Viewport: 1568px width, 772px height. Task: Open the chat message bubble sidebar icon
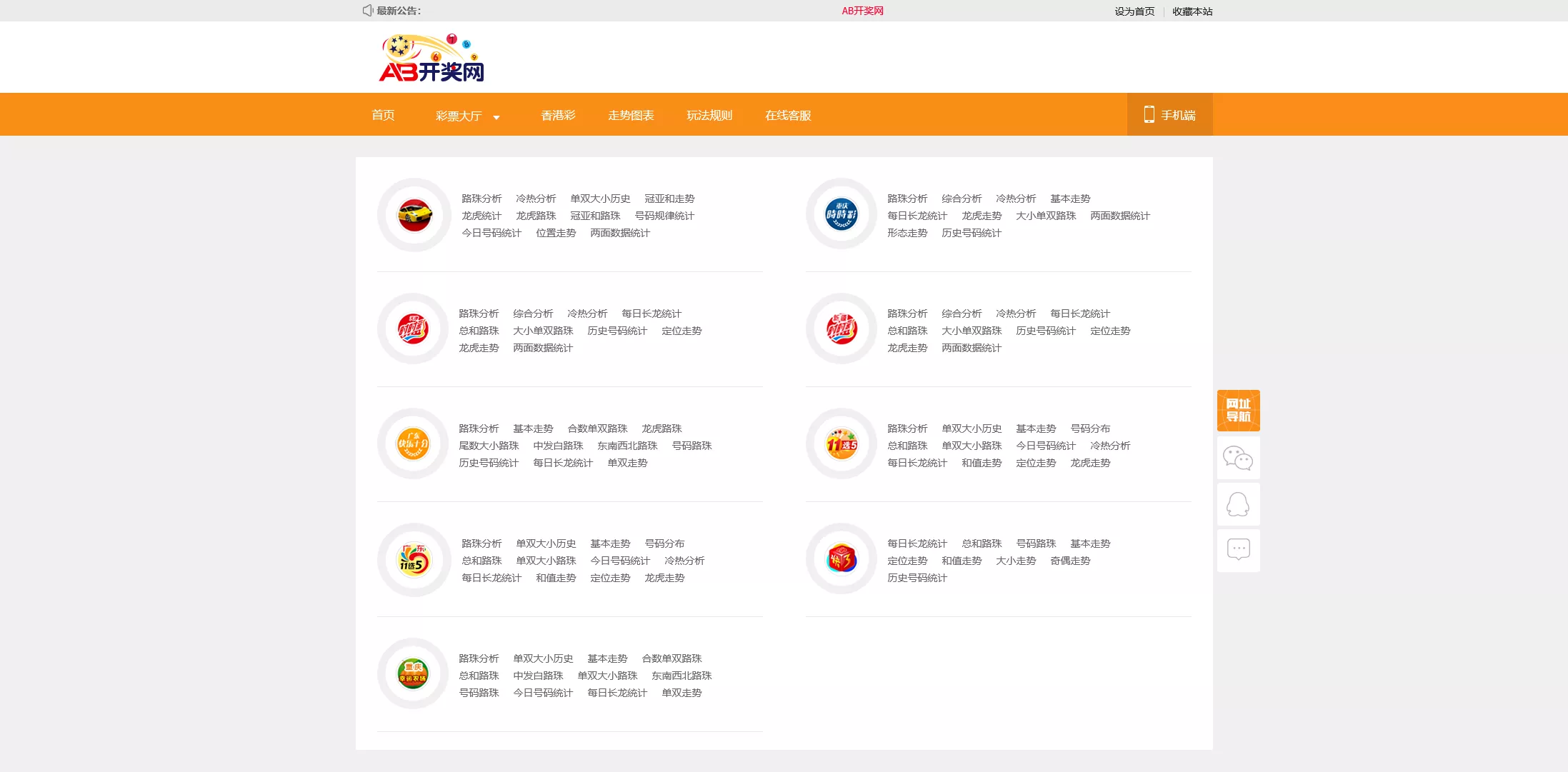point(1238,550)
